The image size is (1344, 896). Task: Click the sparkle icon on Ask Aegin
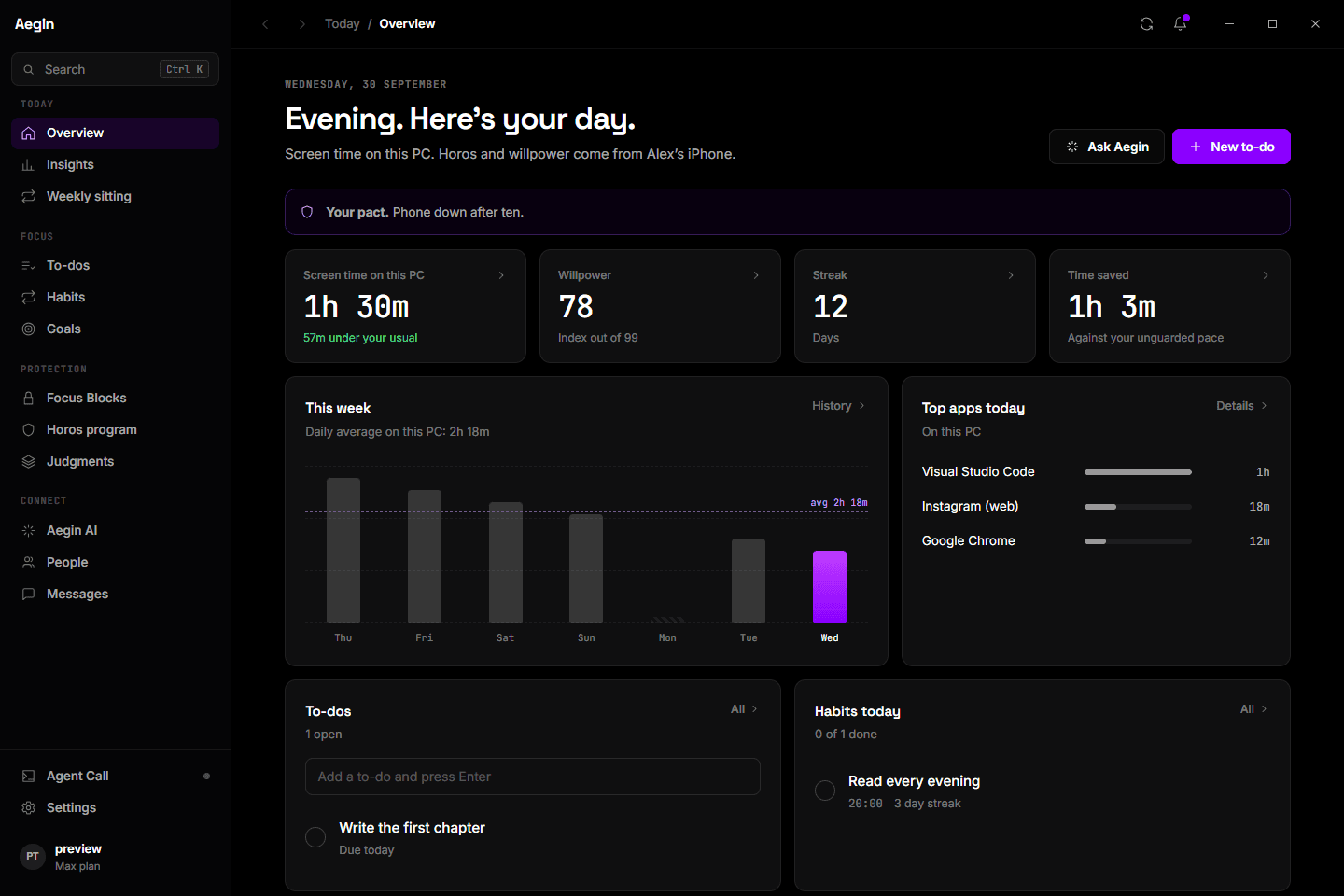pyautogui.click(x=1072, y=147)
